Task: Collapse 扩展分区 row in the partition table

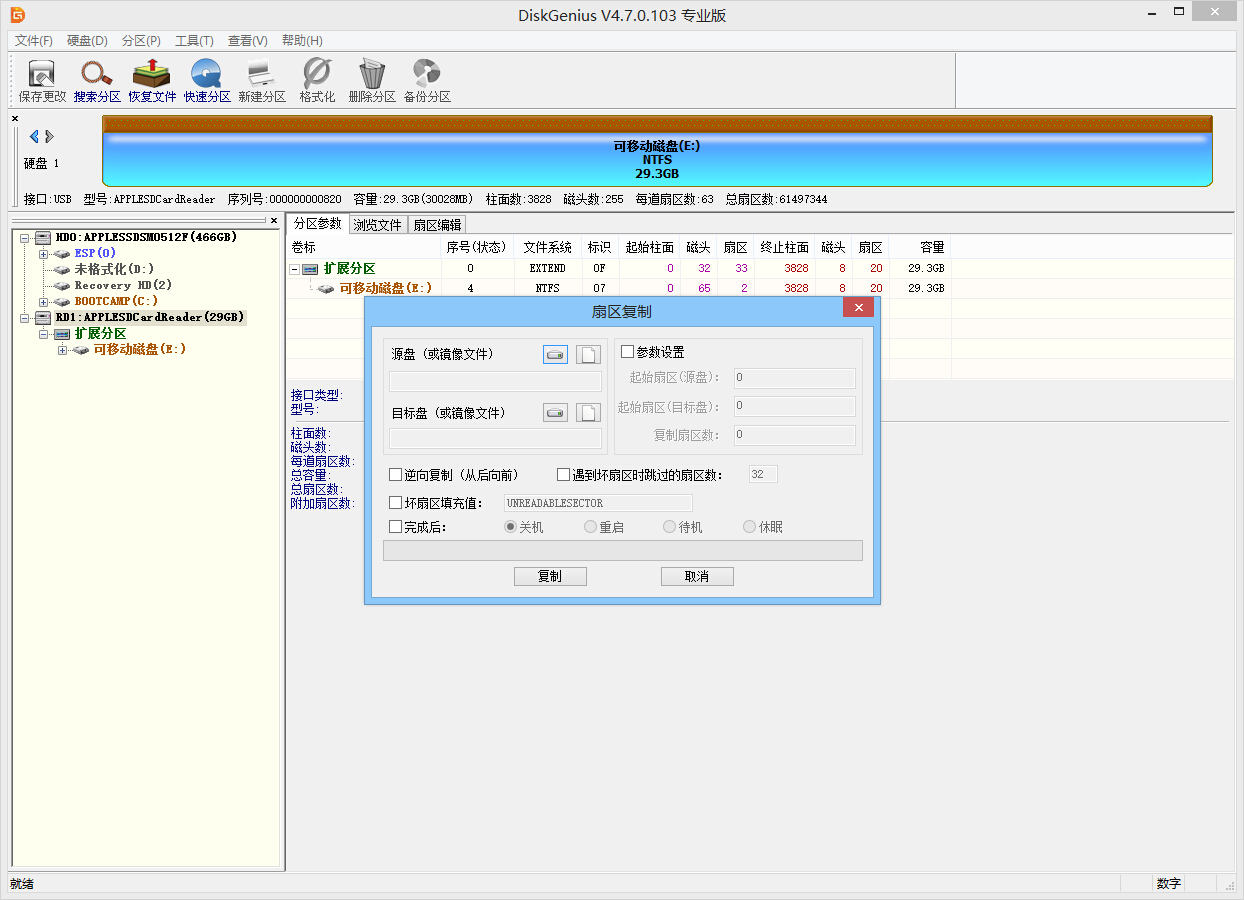Action: pos(294,269)
